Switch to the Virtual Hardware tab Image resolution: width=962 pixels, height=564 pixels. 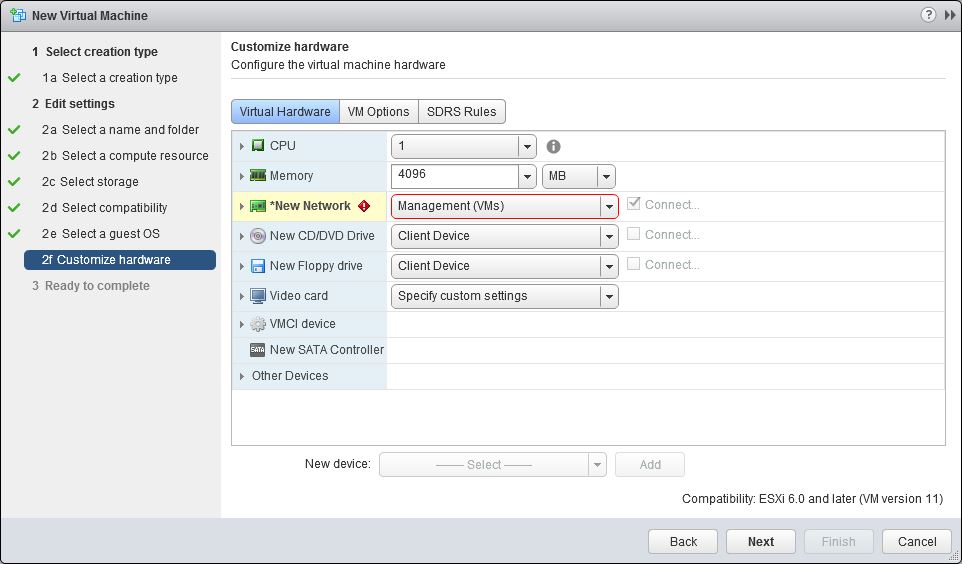(285, 112)
